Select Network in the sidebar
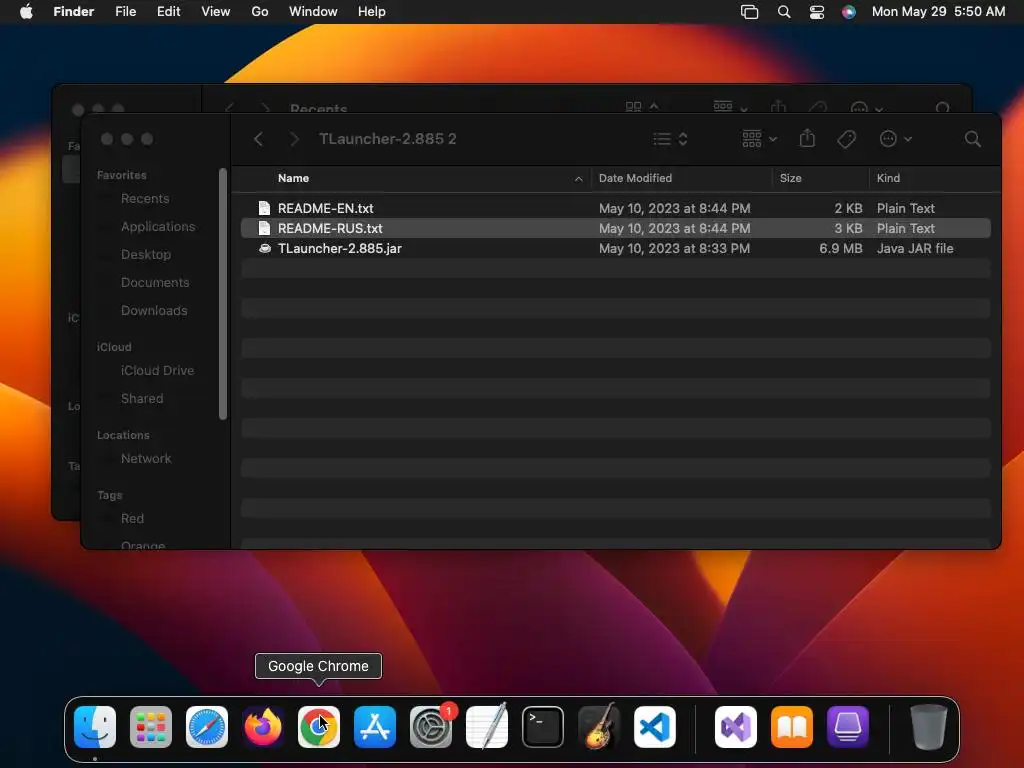The width and height of the screenshot is (1024, 768). 146,459
